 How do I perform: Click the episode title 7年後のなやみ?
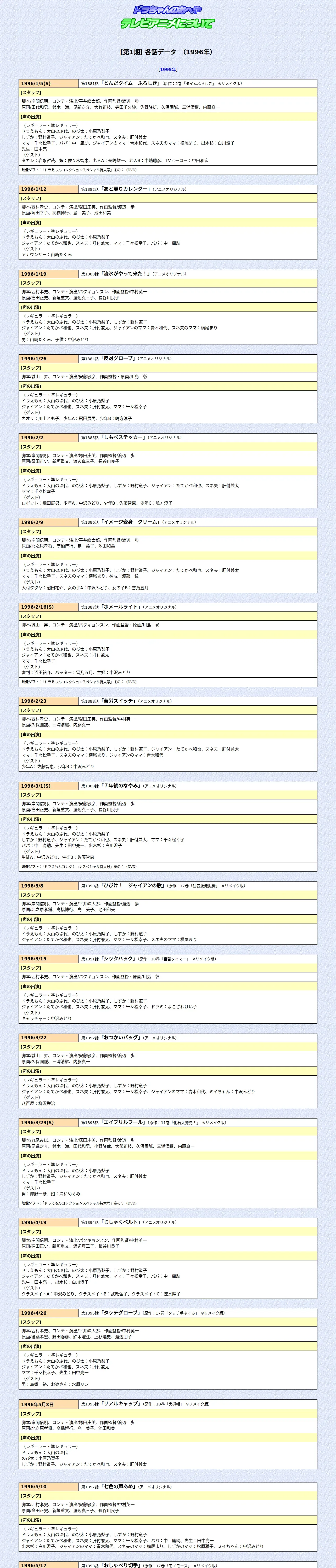(x=121, y=786)
